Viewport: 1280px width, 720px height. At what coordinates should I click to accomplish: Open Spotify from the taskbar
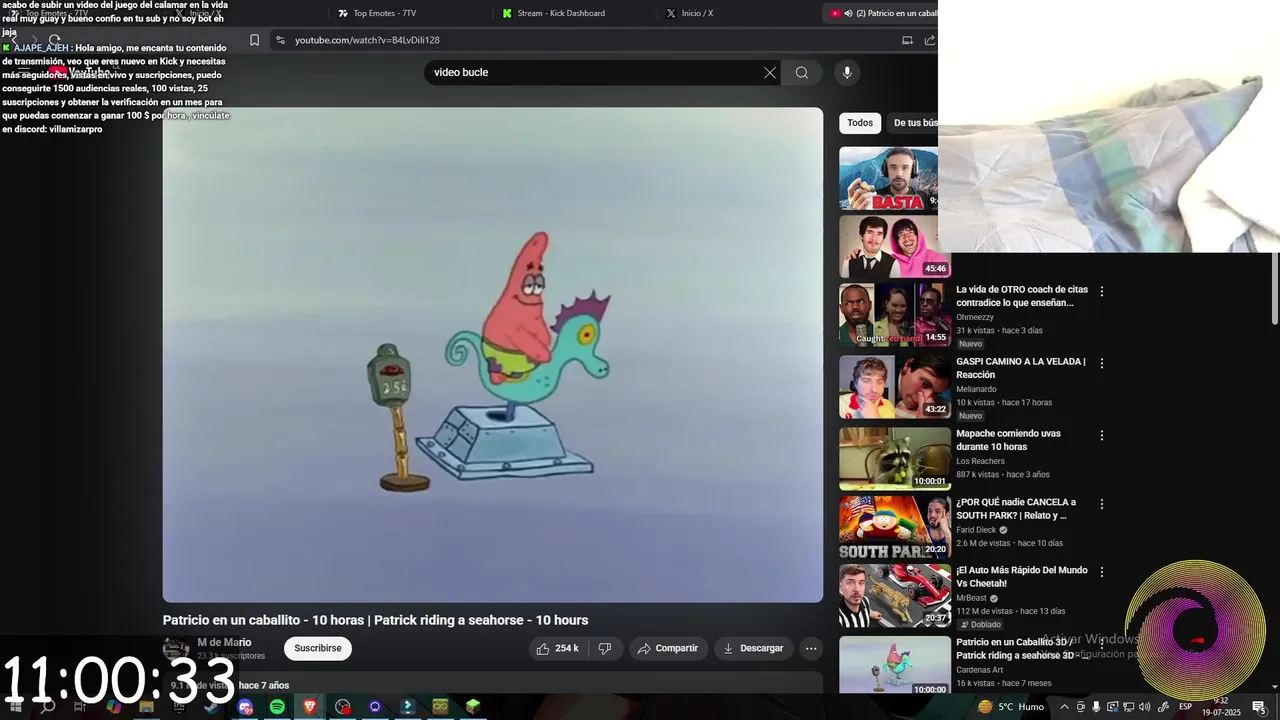(277, 707)
